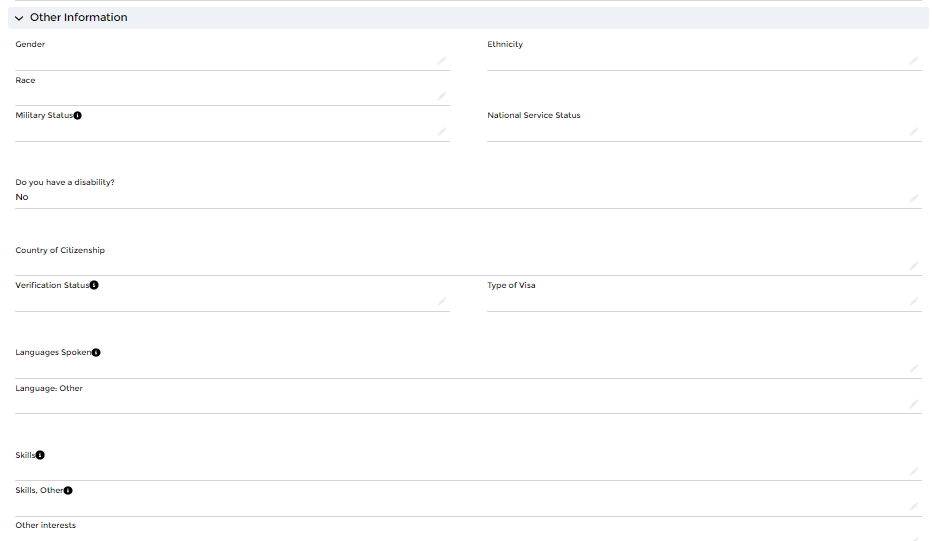
Task: Click the Languages Spoken label
Action: 53,353
